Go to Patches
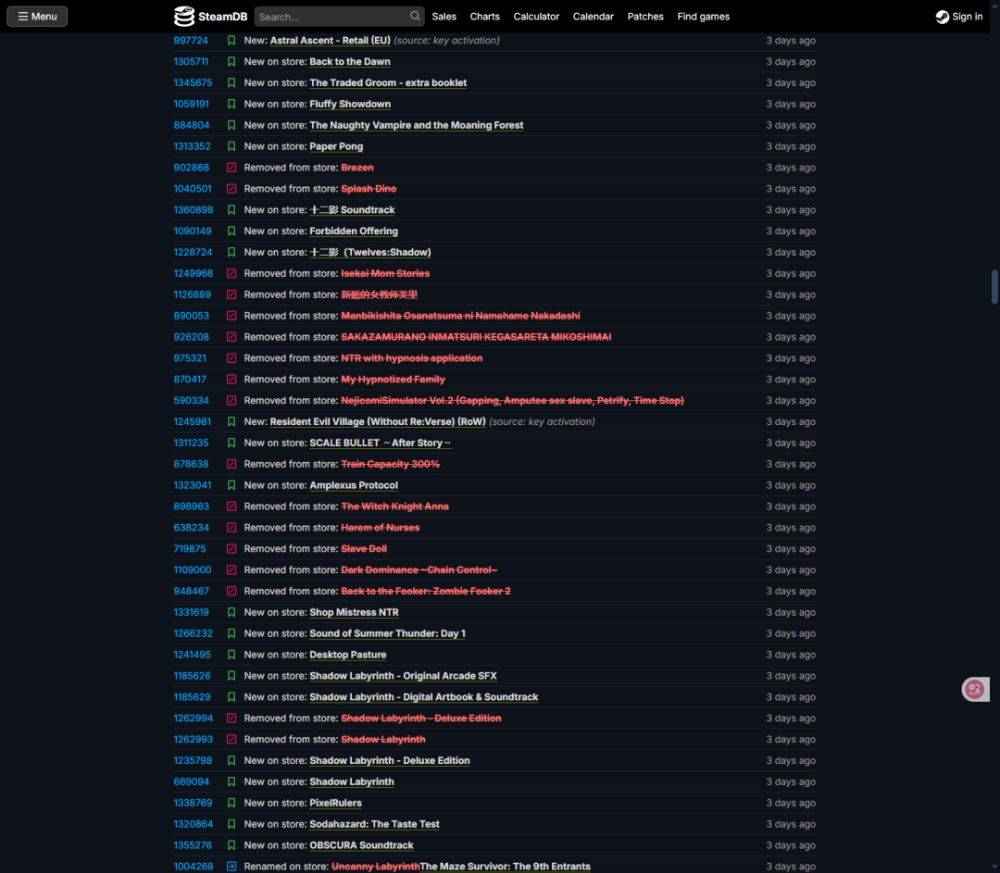This screenshot has height=873, width=1000. coord(645,17)
